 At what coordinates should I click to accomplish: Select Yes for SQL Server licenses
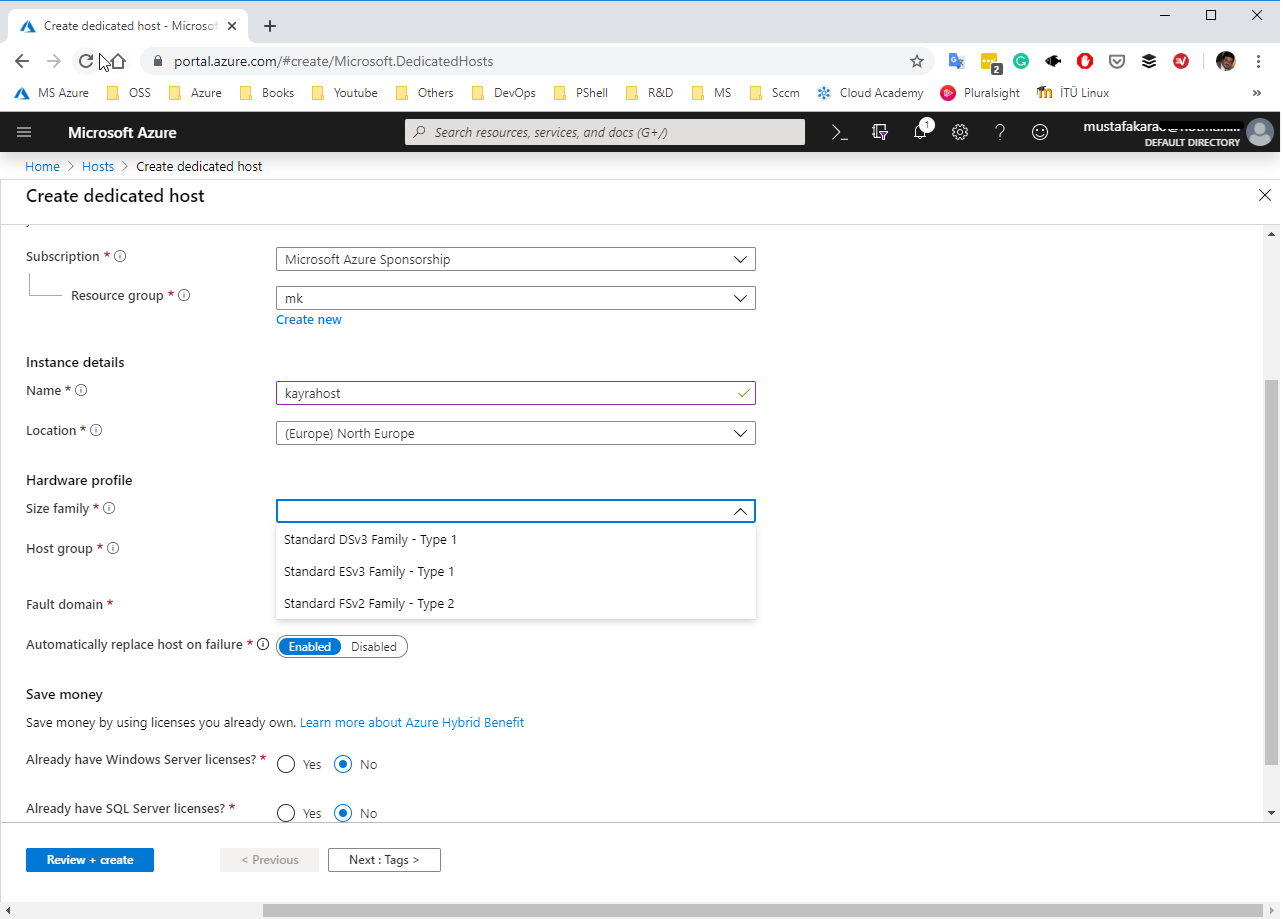tap(286, 813)
